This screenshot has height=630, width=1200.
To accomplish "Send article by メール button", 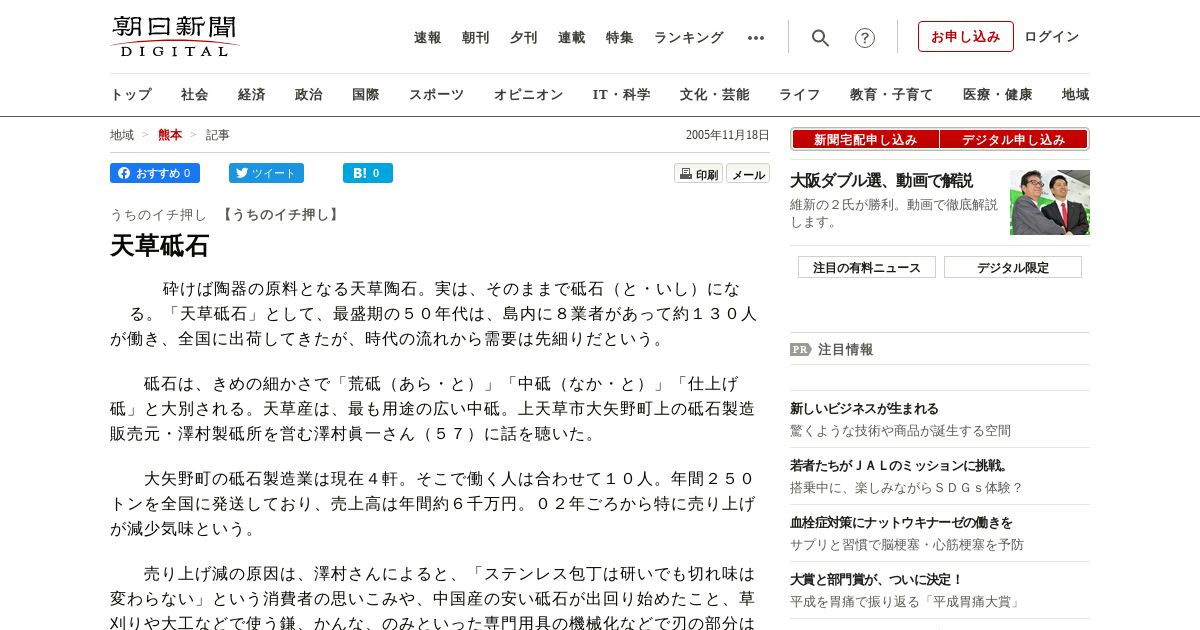I will tap(748, 174).
